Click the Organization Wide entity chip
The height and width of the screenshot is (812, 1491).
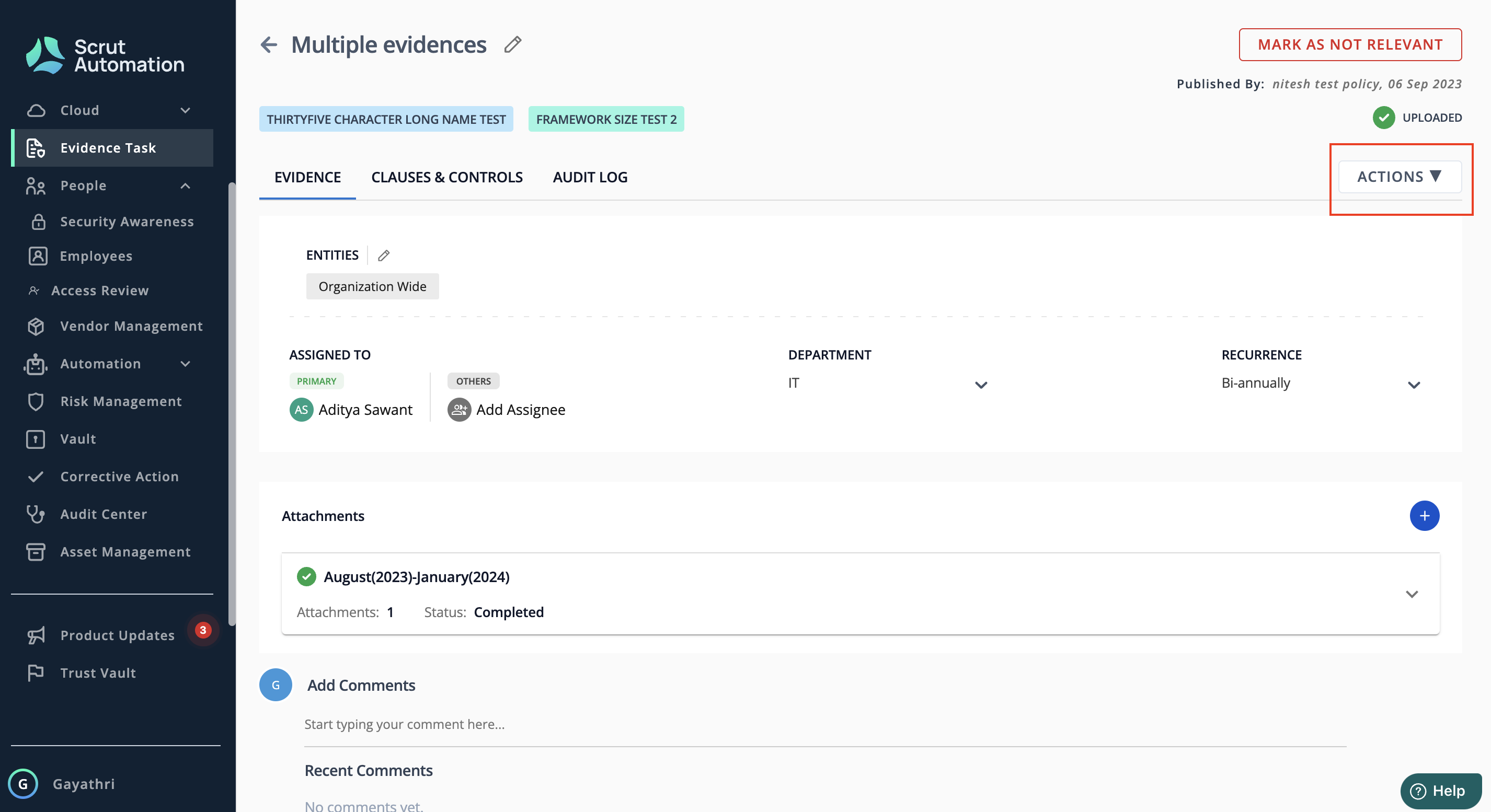click(372, 286)
